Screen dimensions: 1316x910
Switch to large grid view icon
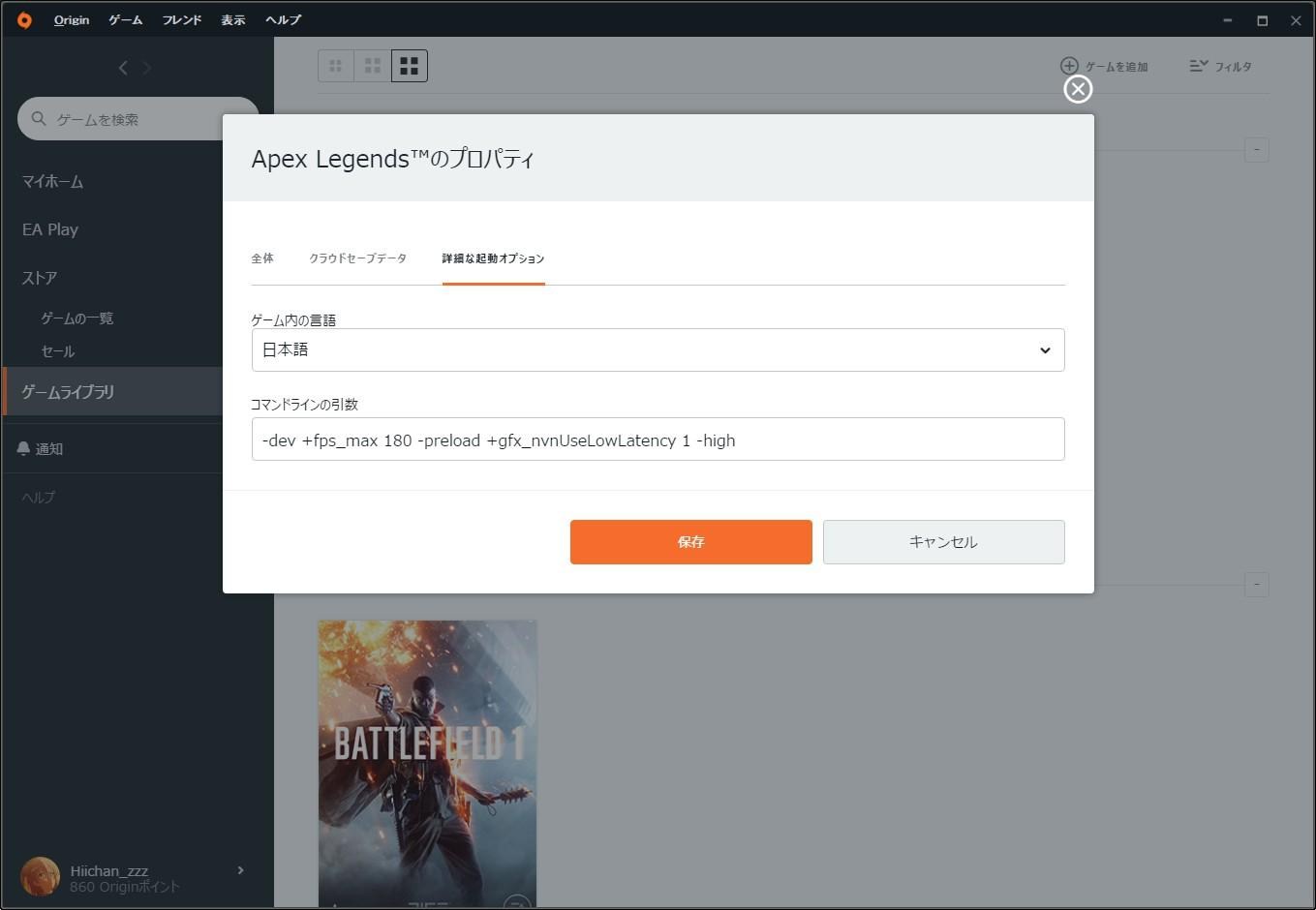coord(410,66)
